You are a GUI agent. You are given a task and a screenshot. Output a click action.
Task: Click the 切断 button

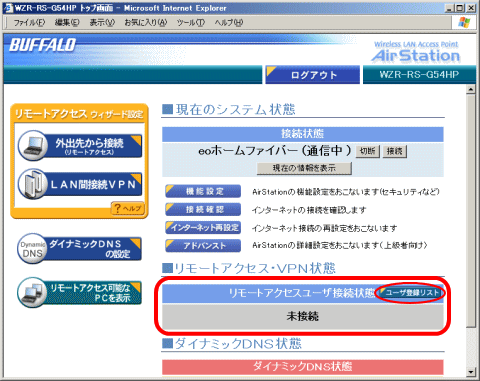pyautogui.click(x=368, y=151)
